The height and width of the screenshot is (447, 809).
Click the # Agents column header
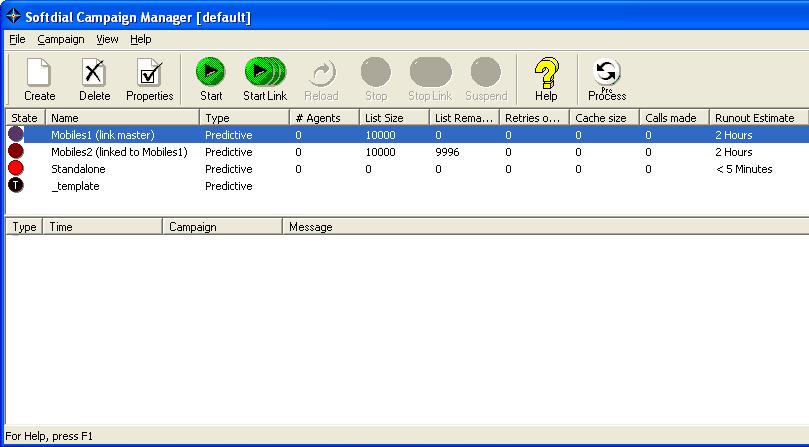325,118
